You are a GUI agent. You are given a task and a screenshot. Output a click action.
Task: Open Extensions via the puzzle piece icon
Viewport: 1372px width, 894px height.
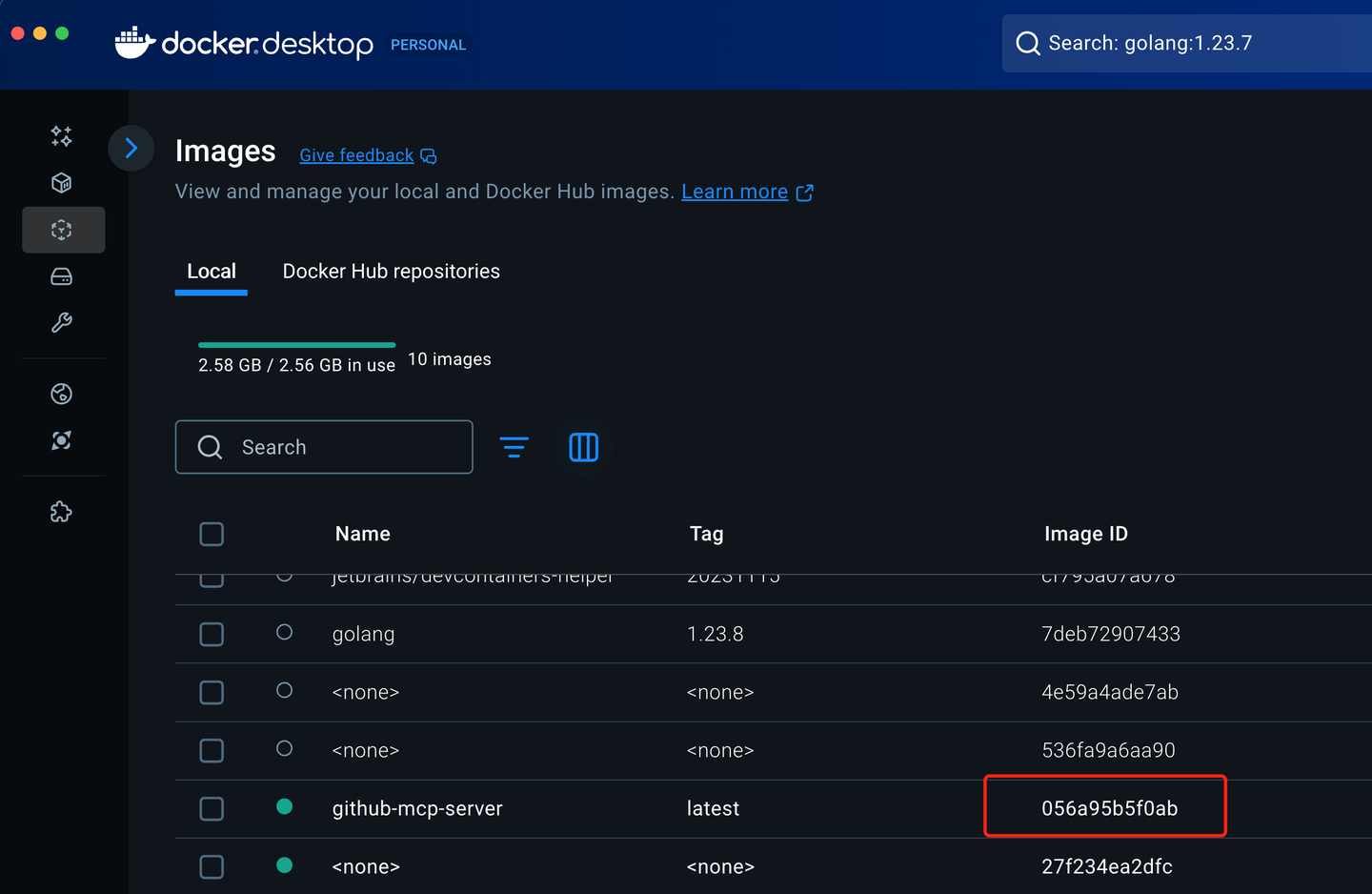point(61,512)
